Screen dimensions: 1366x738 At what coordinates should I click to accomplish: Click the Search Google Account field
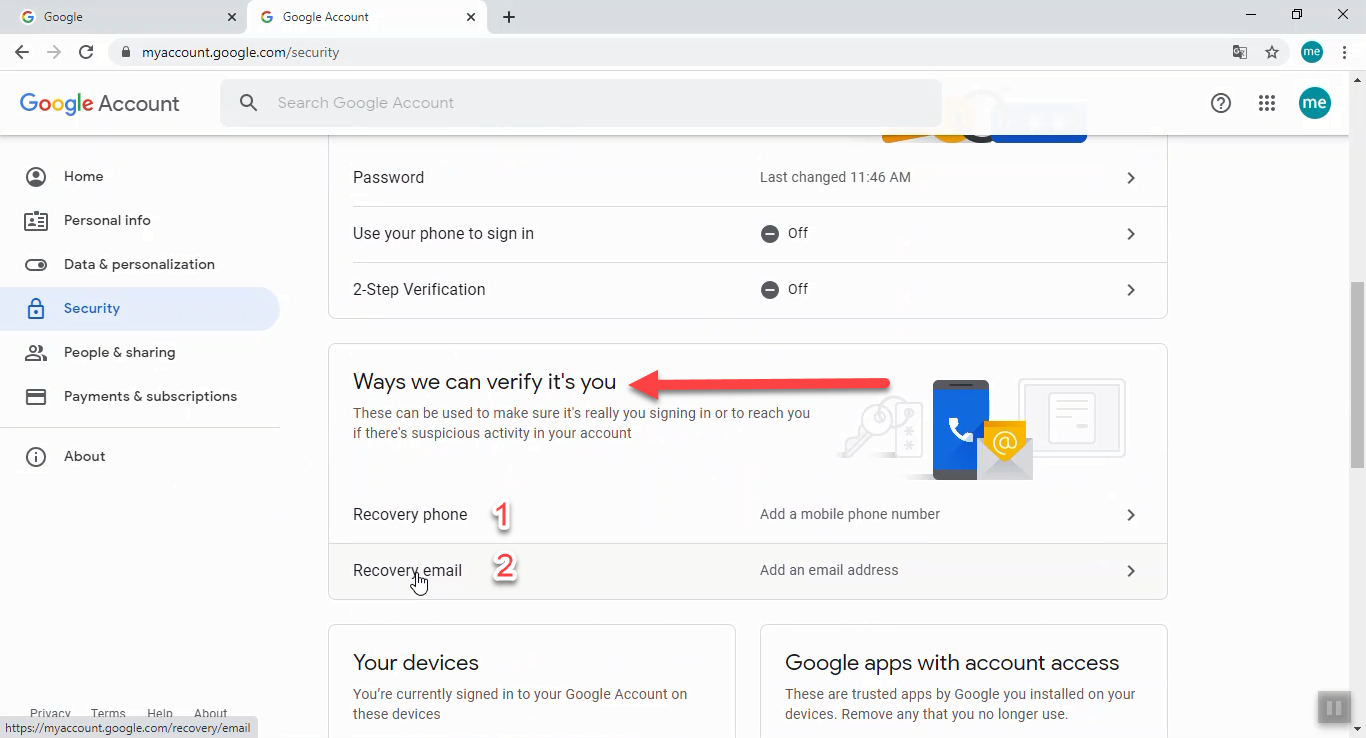[580, 102]
